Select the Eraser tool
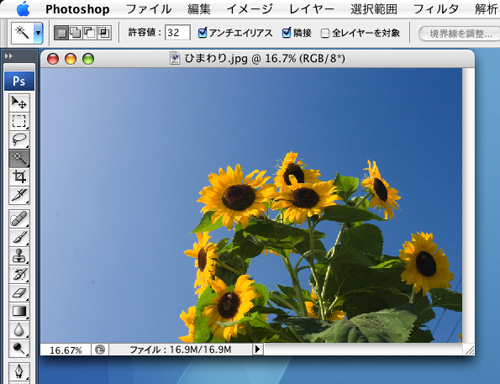 [x=19, y=293]
